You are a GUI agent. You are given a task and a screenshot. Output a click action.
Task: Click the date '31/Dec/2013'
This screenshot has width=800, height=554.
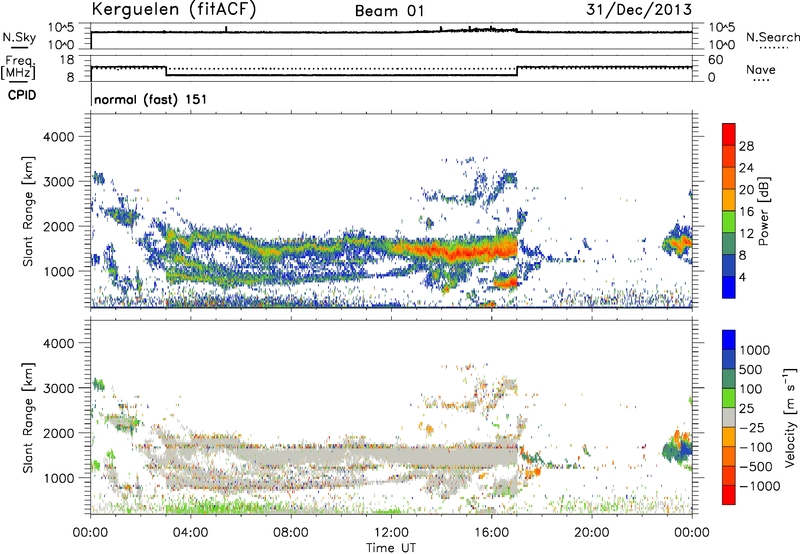(x=639, y=10)
